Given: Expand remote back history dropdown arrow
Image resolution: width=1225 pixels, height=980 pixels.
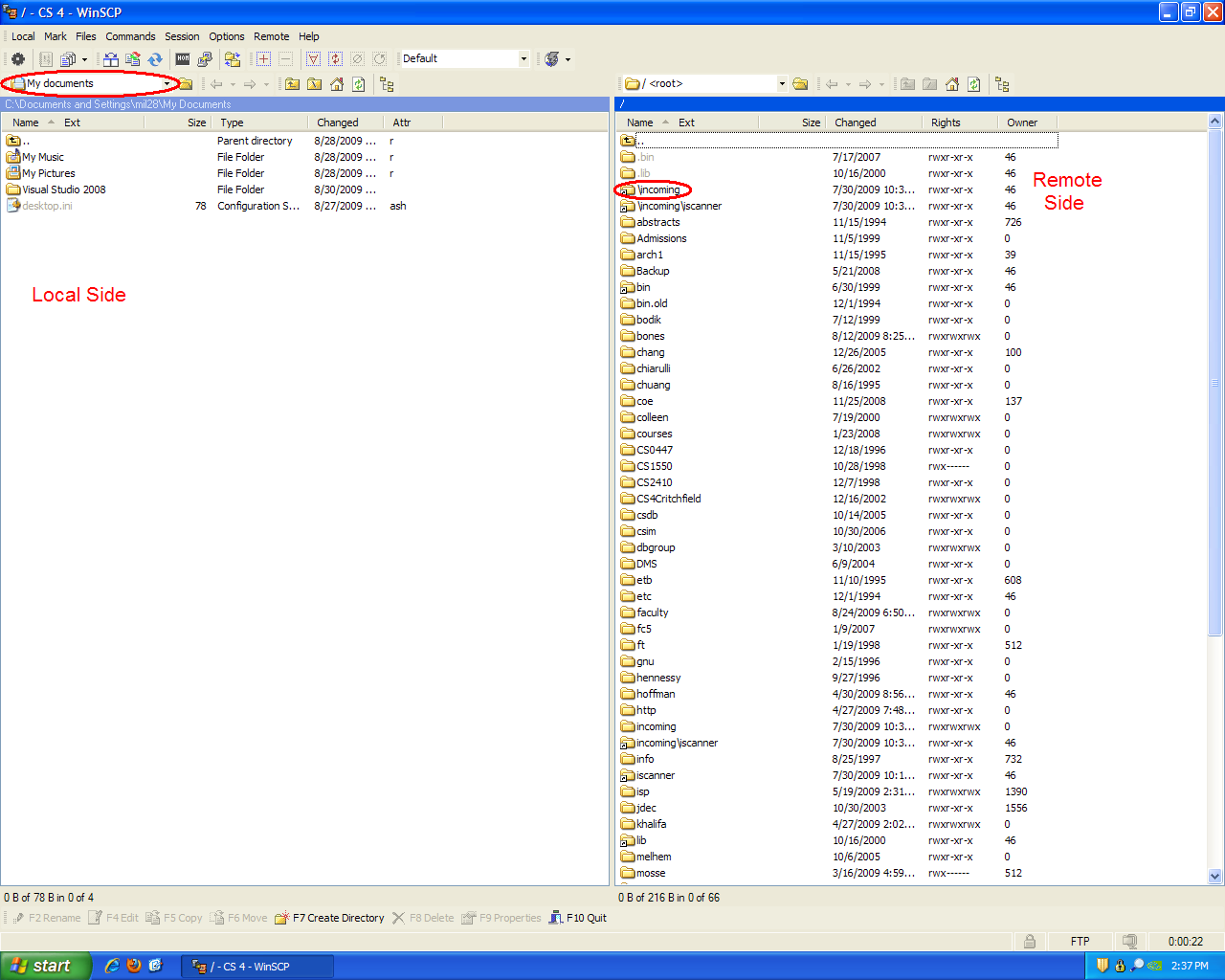Looking at the screenshot, I should click(848, 84).
